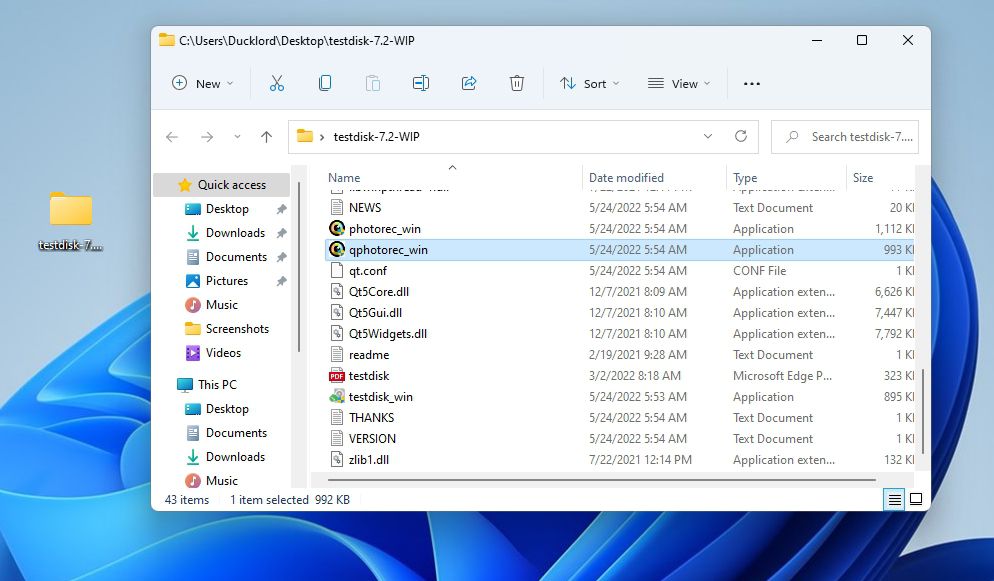Select the THANKS text document

371,417
